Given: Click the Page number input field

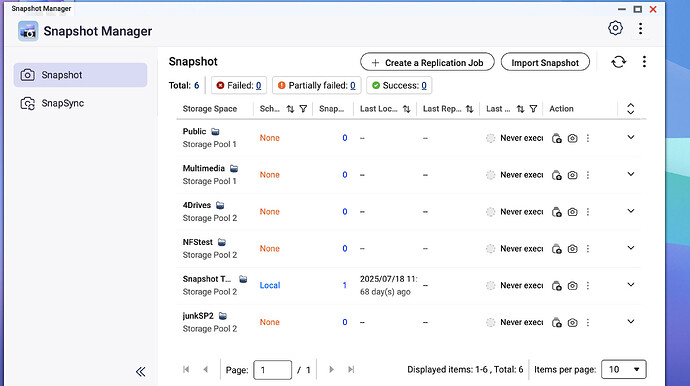Looking at the screenshot, I should (x=272, y=370).
